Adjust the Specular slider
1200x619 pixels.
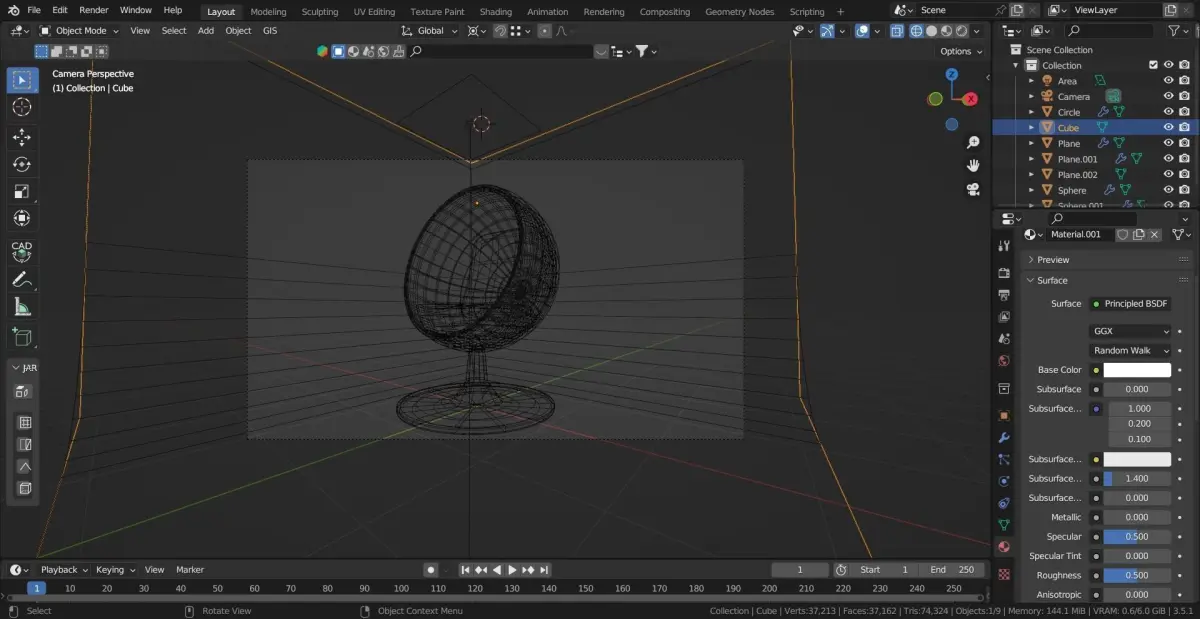pyautogui.click(x=1137, y=537)
